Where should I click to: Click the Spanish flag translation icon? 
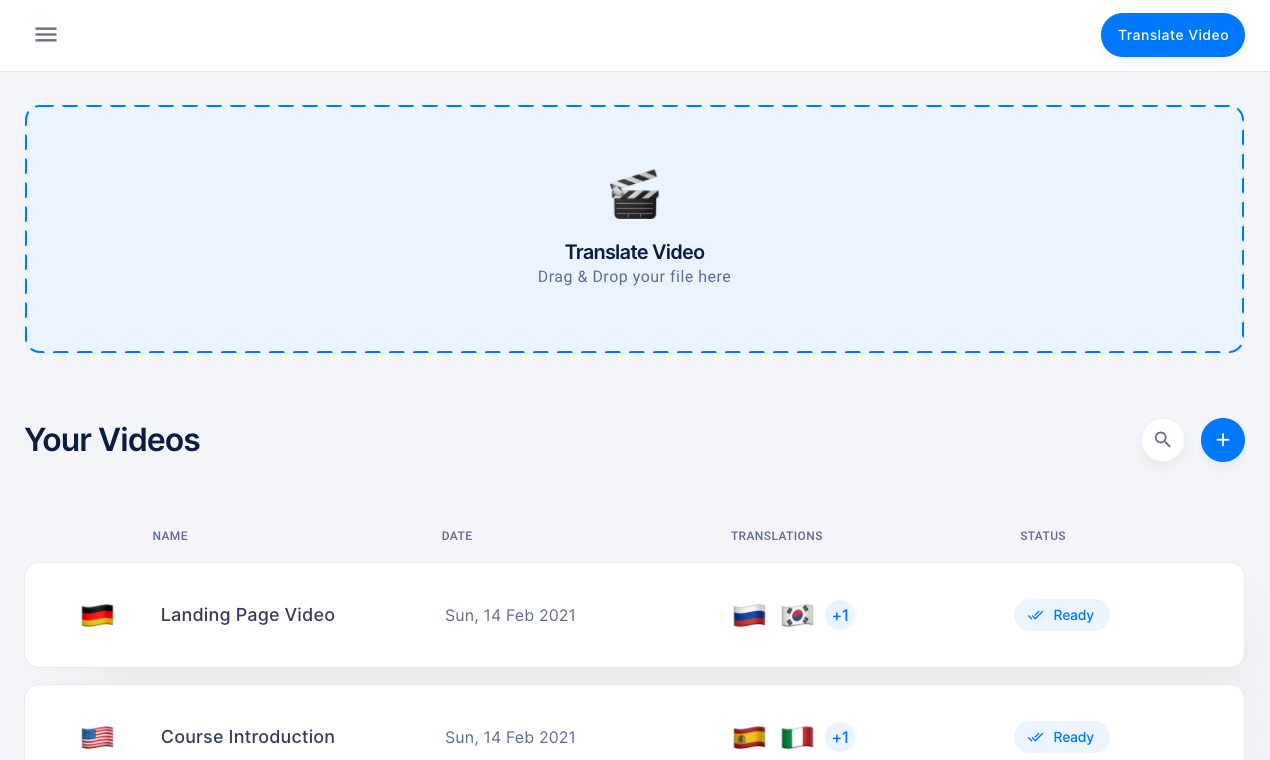tap(749, 737)
